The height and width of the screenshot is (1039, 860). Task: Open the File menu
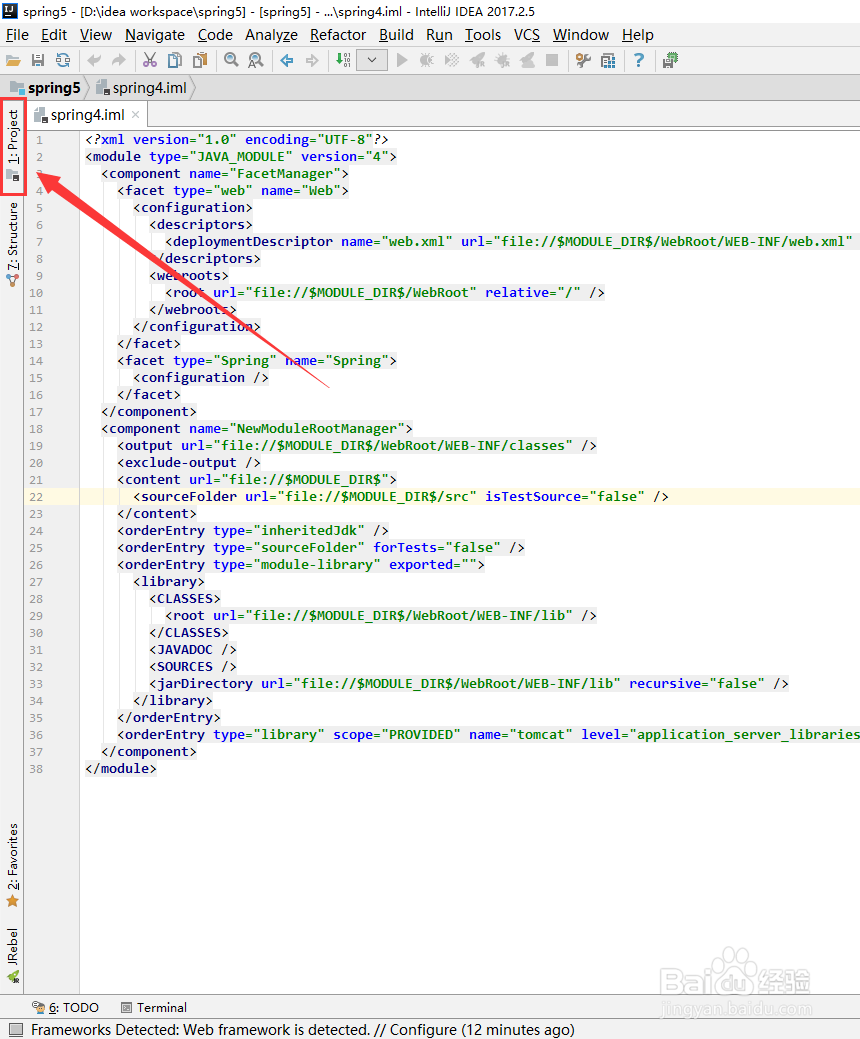[x=17, y=35]
